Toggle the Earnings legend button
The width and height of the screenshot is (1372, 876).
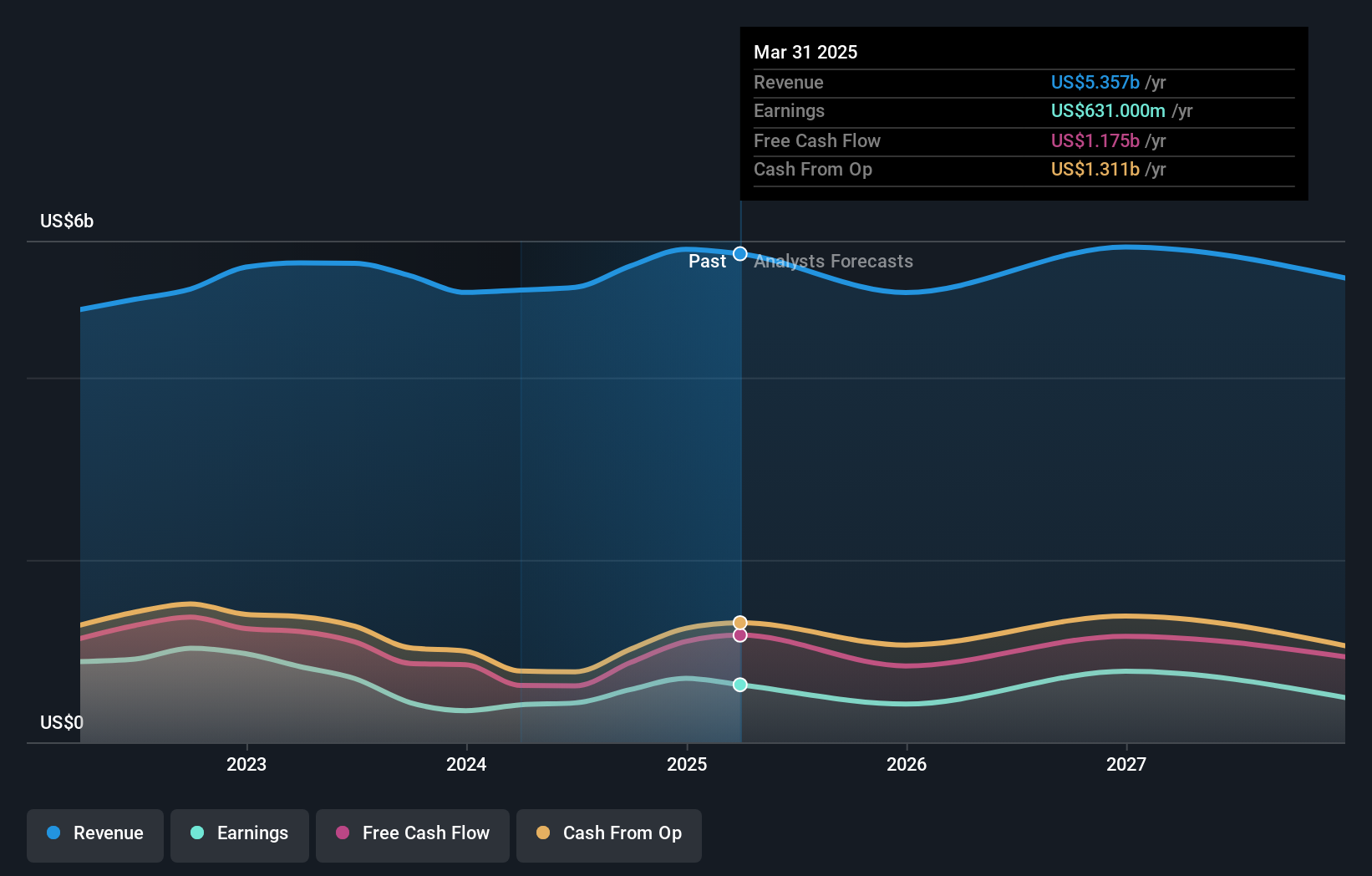coord(240,835)
